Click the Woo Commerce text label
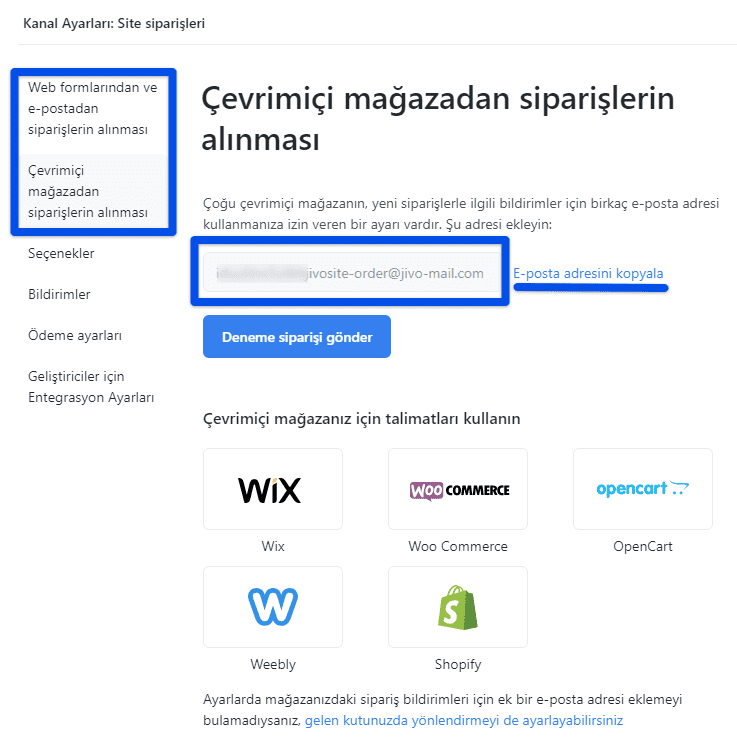The width and height of the screenshot is (737, 748). [458, 546]
